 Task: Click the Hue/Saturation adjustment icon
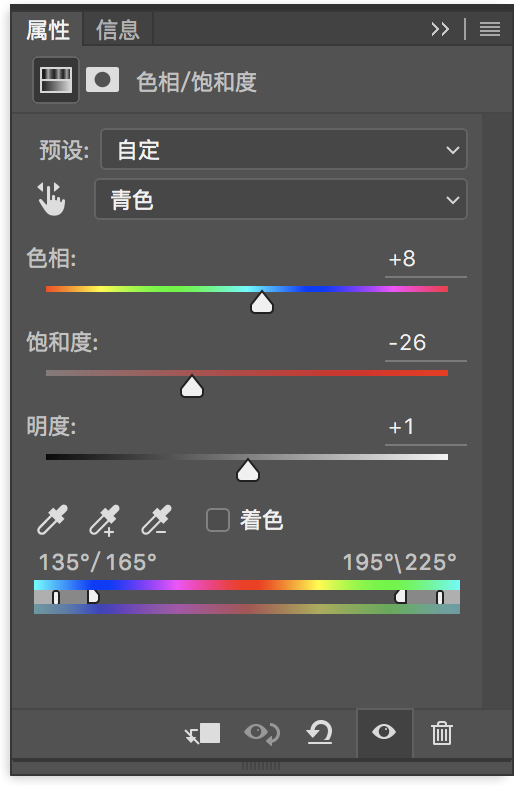[x=56, y=80]
